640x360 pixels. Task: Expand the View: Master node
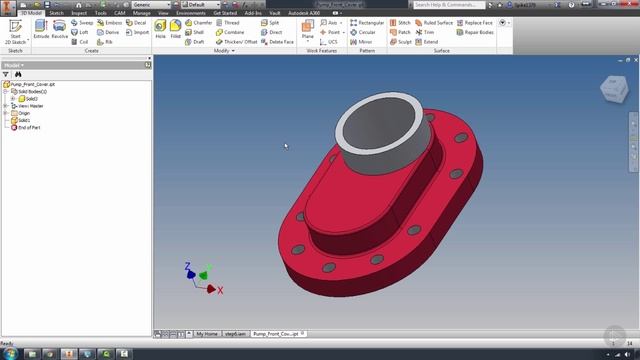click(6, 106)
